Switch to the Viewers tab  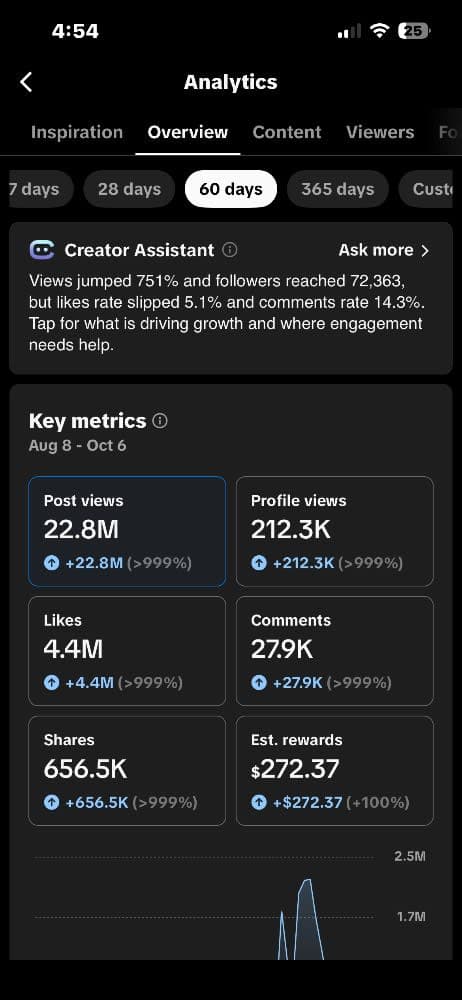[380, 132]
